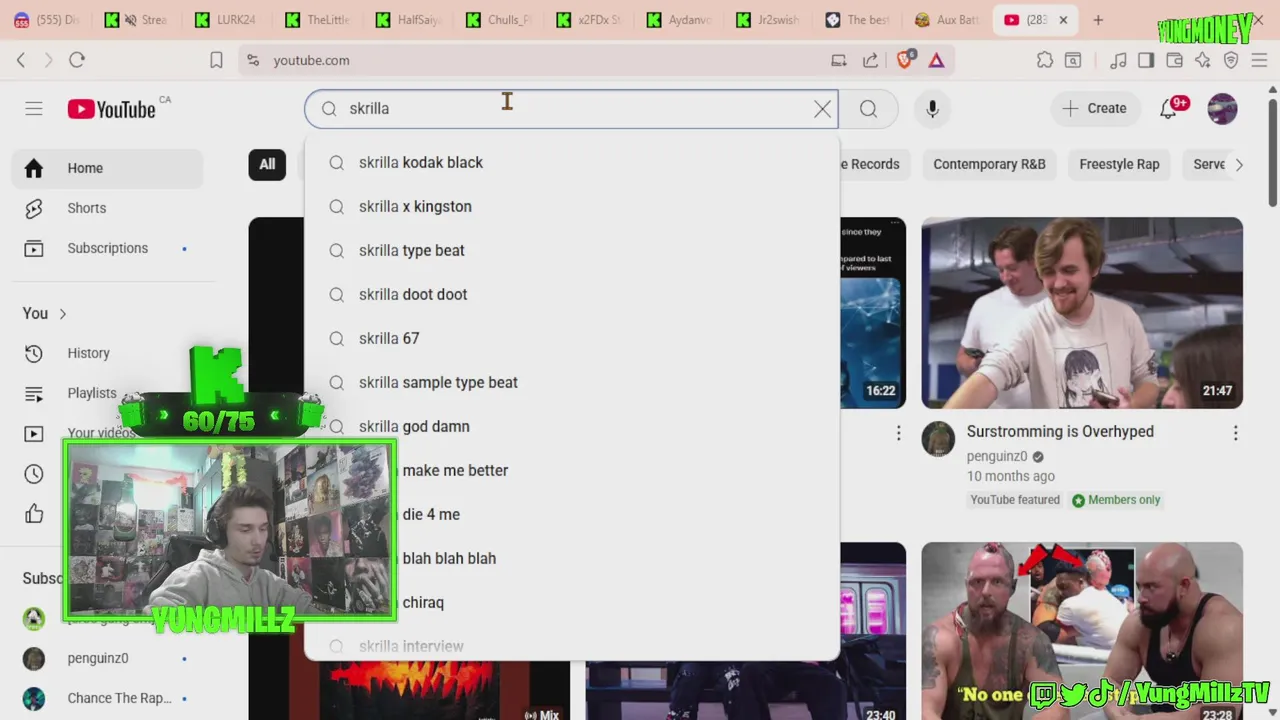Expand the You section chevron
Image resolution: width=1280 pixels, height=720 pixels.
62,314
